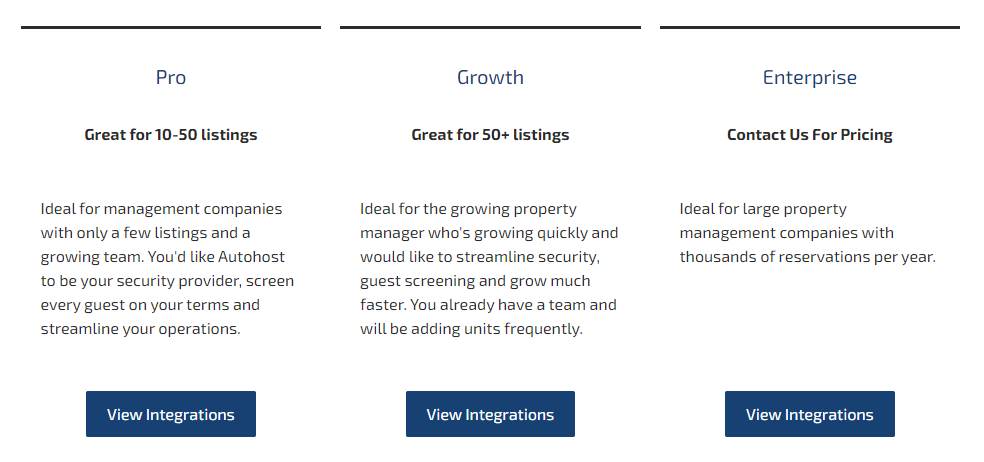Click View Integrations under the Pro plan
Viewport: 984px width, 462px height.
pos(171,414)
